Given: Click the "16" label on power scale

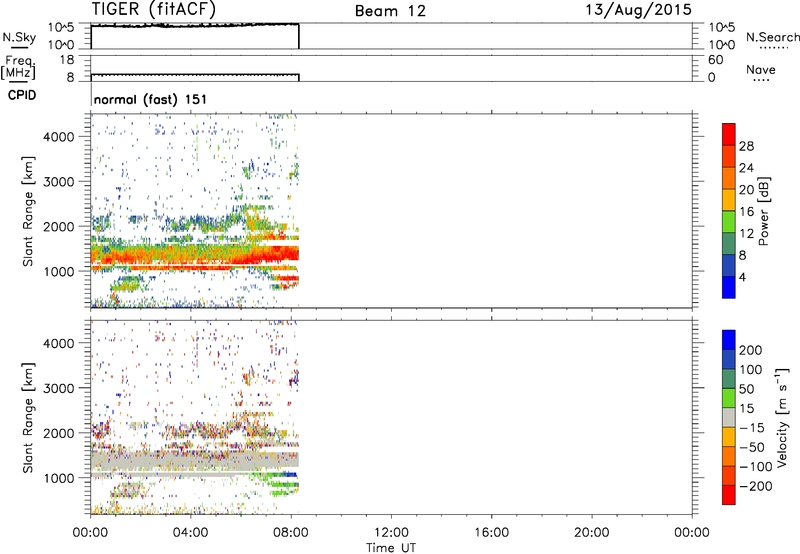Looking at the screenshot, I should tap(746, 212).
